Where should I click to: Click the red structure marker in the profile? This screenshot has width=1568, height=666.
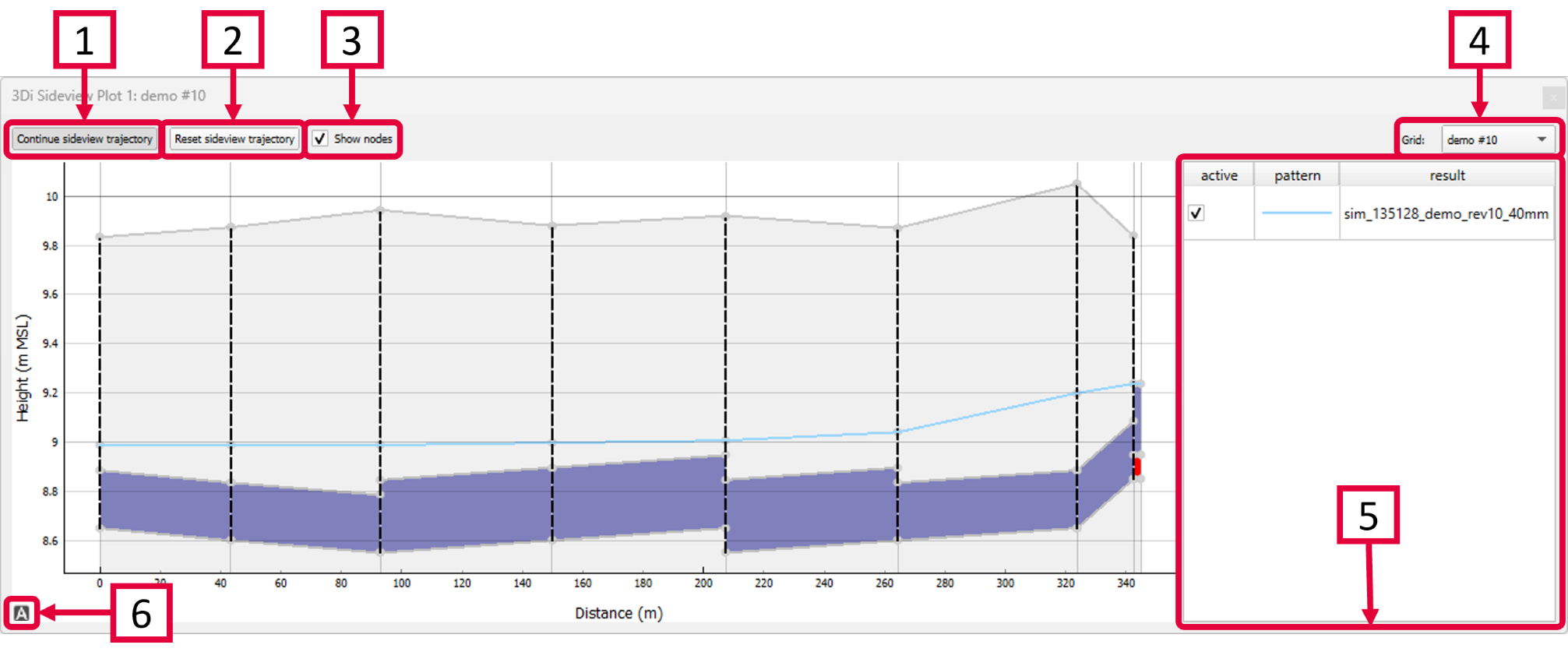1137,467
